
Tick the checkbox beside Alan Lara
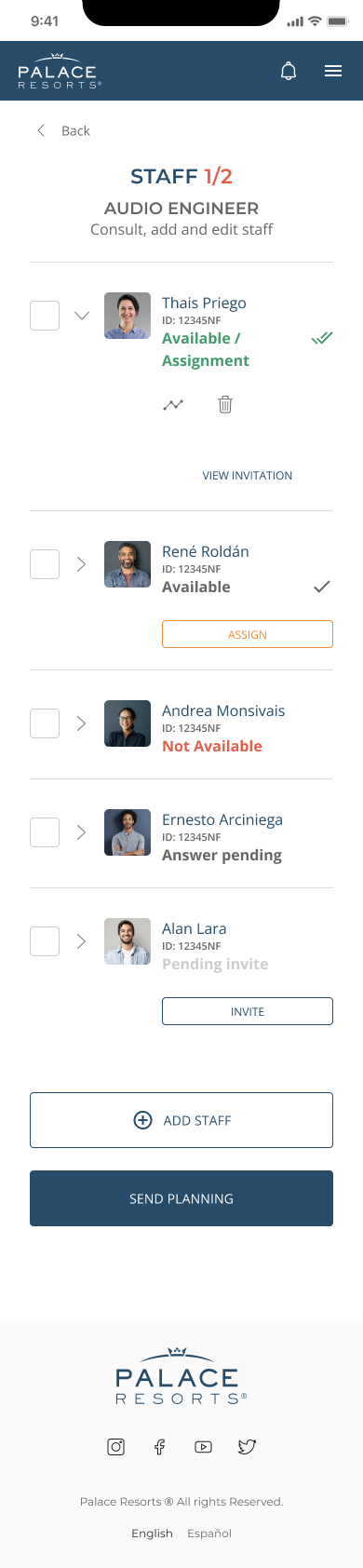[45, 941]
